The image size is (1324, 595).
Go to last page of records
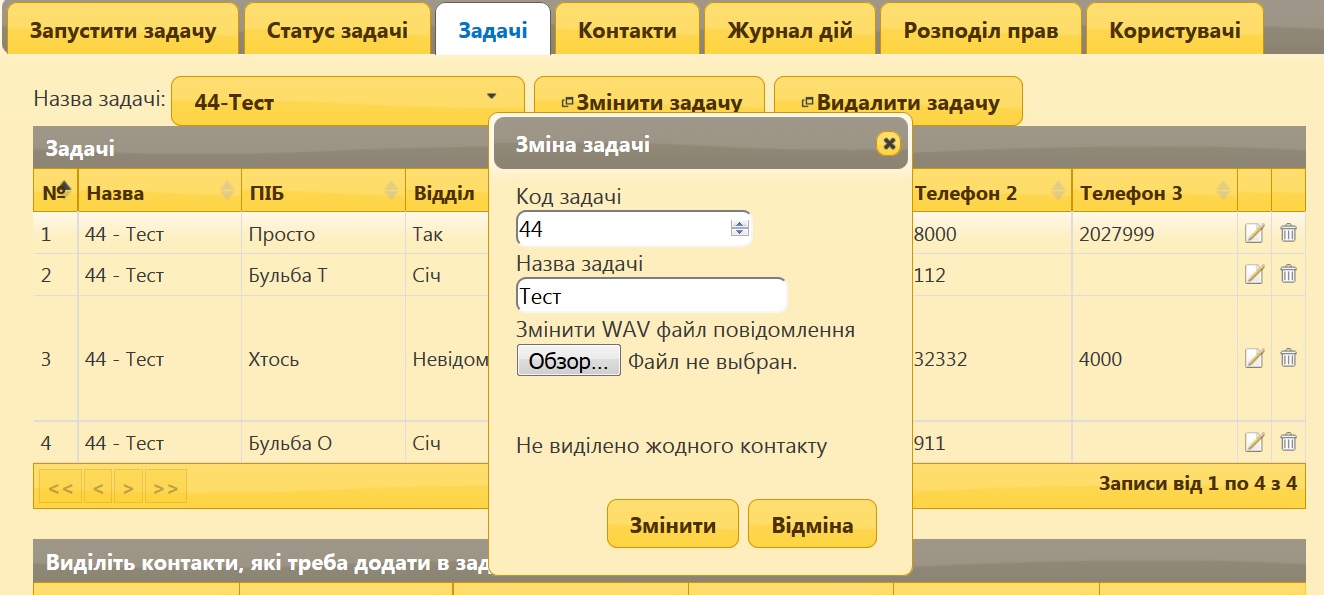pos(165,487)
